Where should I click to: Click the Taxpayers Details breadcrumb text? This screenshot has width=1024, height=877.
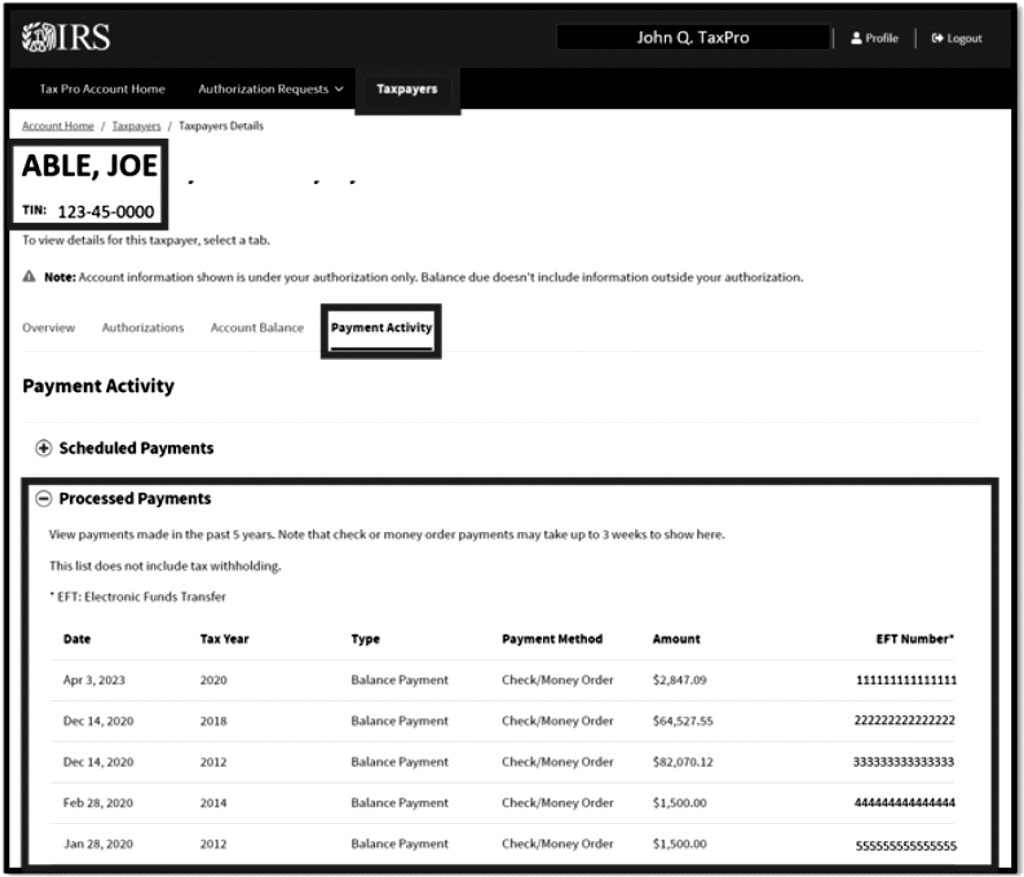tap(221, 126)
